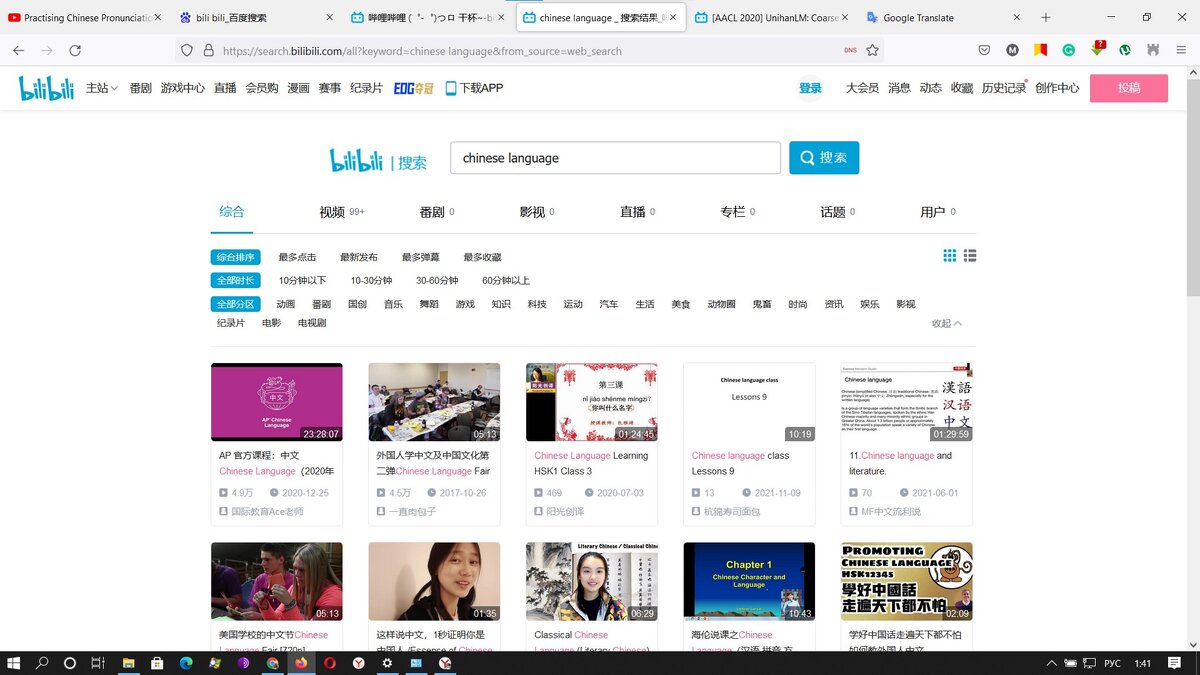
Task: Click the grey M extension icon in toolbar
Action: pyautogui.click(x=1012, y=50)
